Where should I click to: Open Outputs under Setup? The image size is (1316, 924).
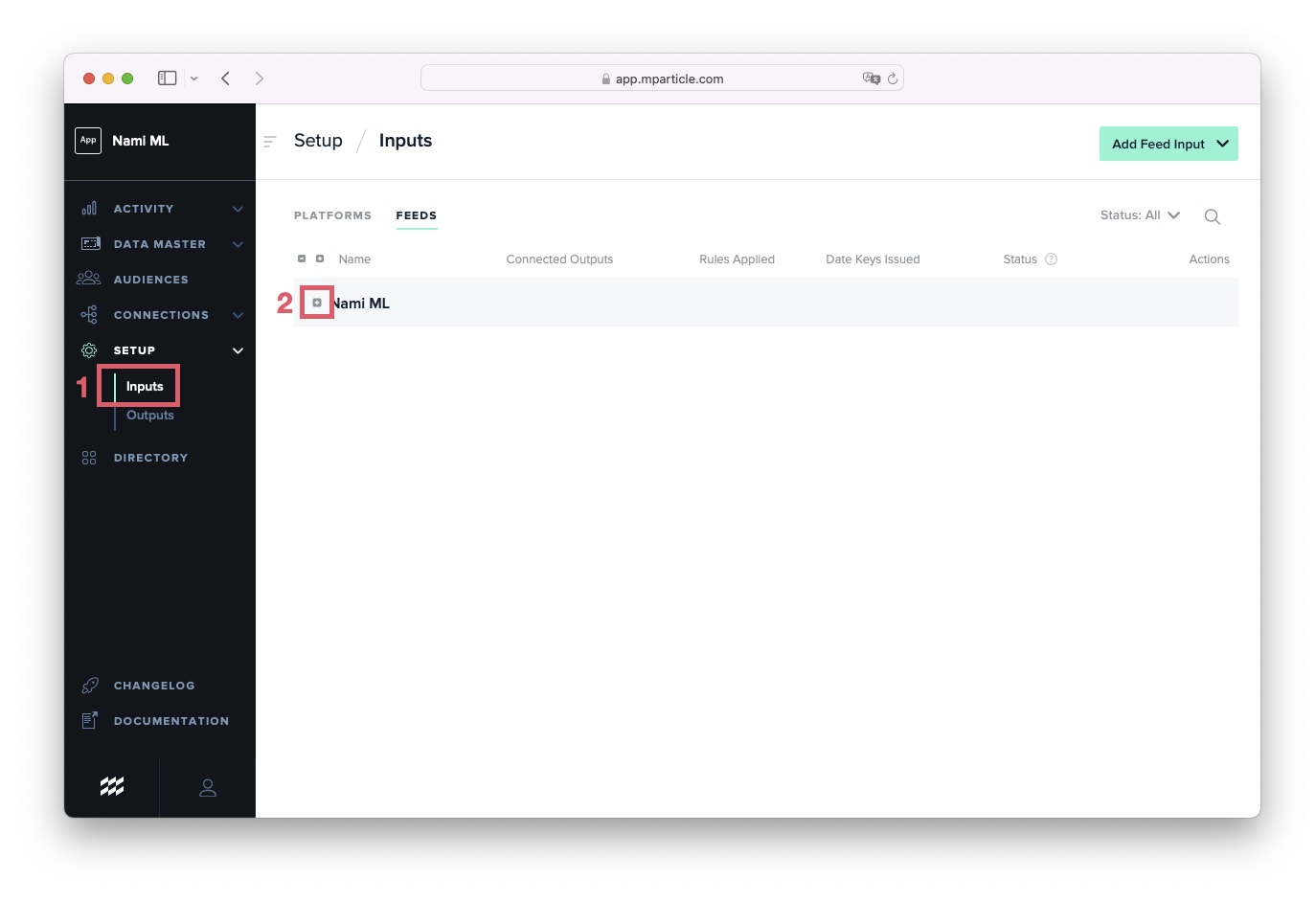tap(150, 415)
